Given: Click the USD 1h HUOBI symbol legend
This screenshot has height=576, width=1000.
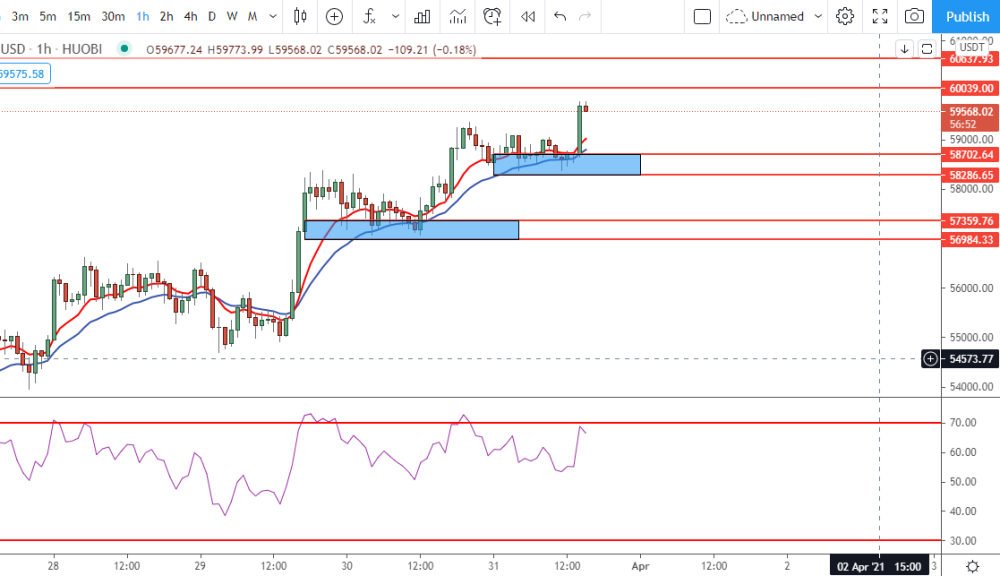Looking at the screenshot, I should (51, 49).
